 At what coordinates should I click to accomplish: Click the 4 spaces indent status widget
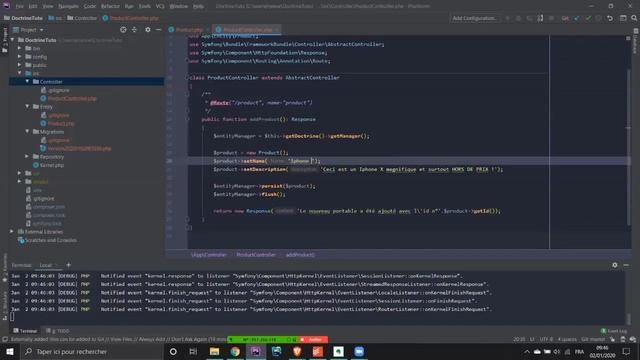click(x=567, y=339)
